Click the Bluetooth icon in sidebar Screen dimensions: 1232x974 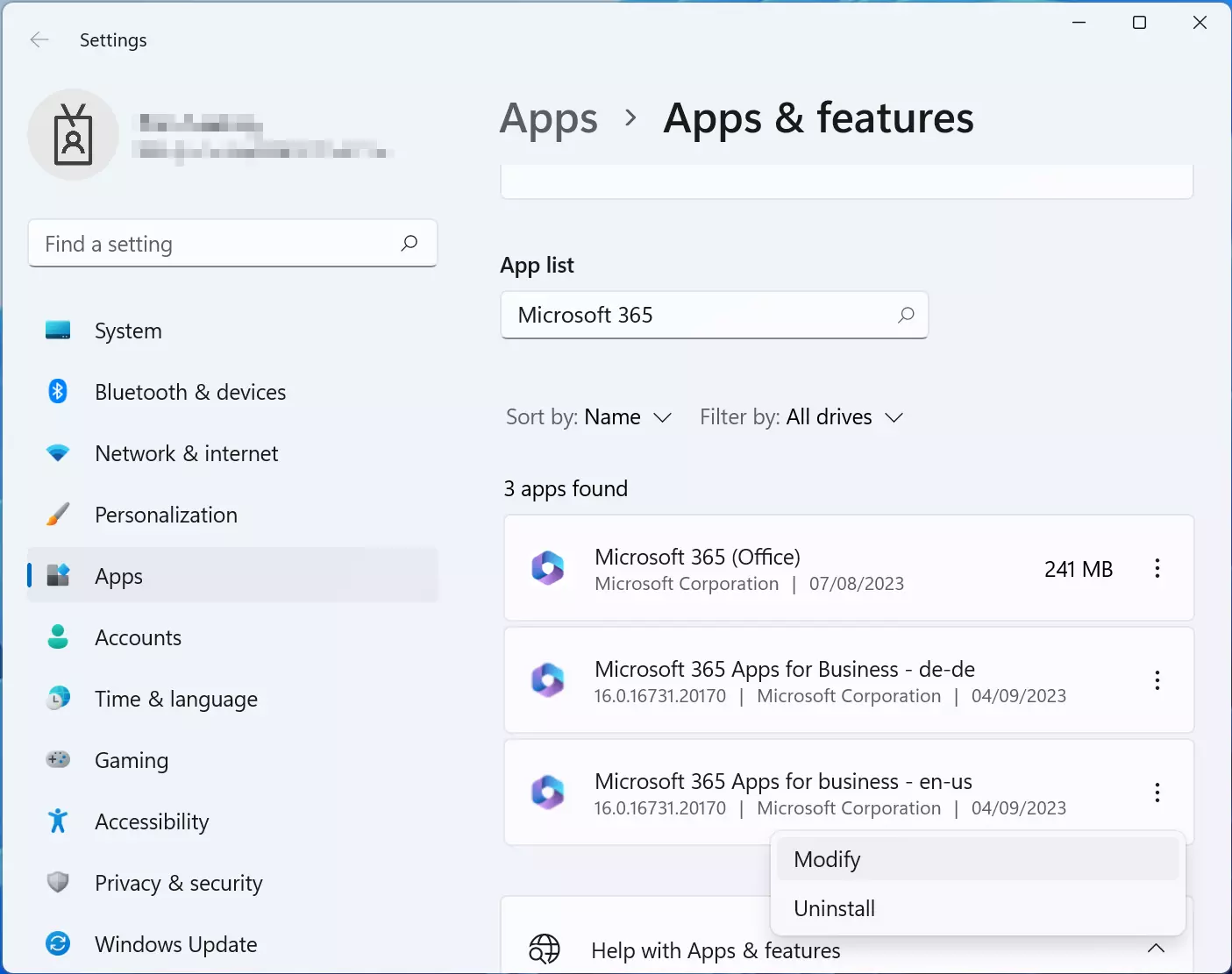coord(58,391)
